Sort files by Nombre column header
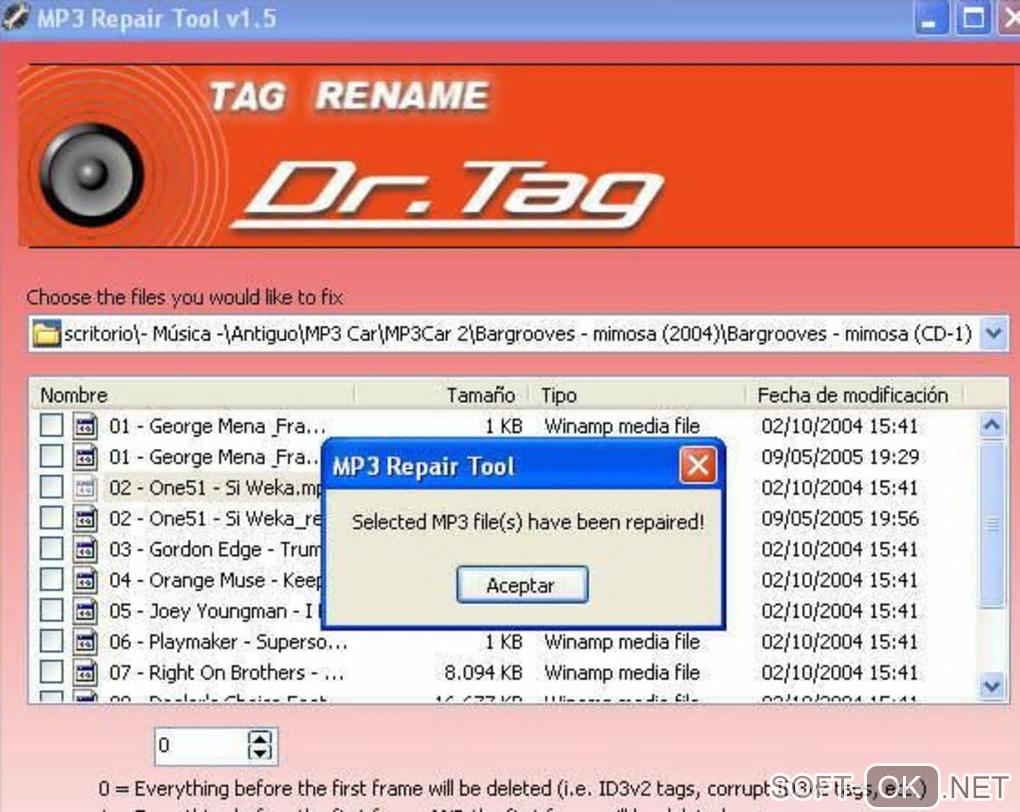The image size is (1020, 812). pos(192,394)
